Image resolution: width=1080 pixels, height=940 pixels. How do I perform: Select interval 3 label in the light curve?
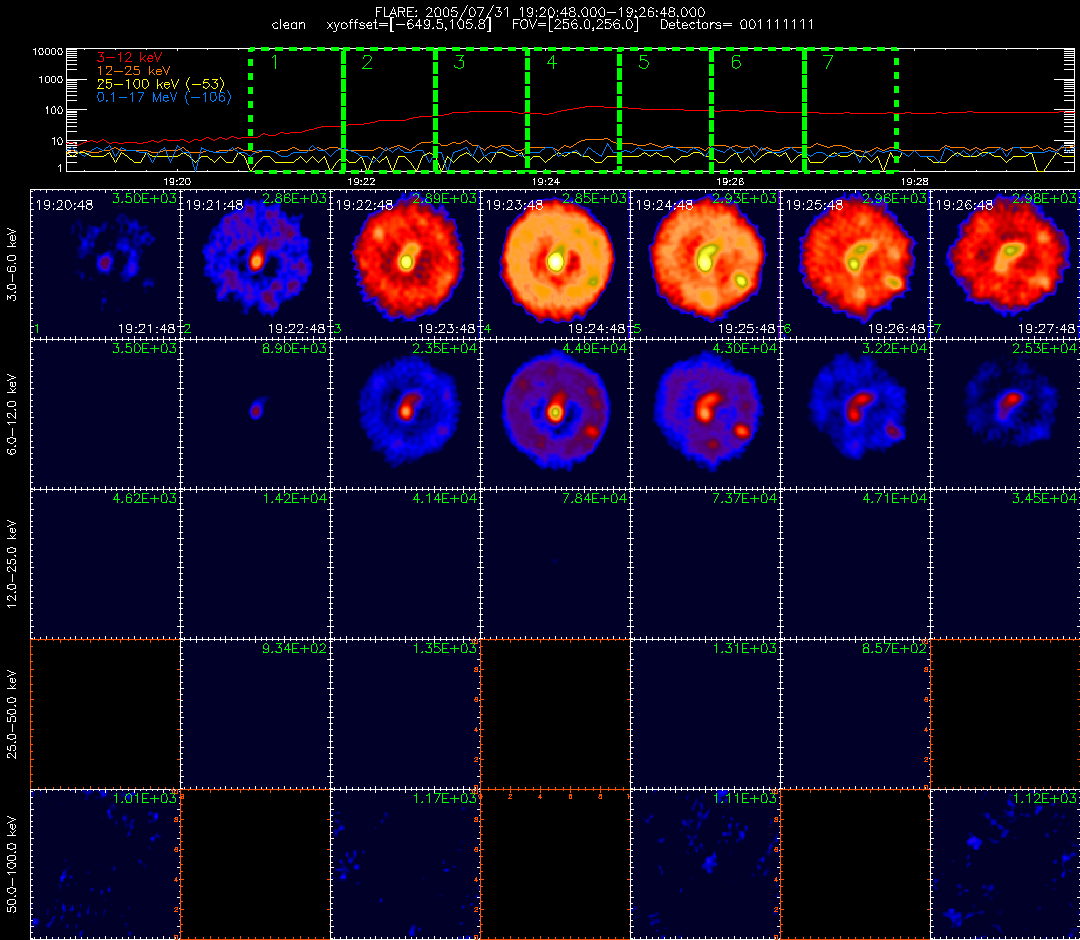[459, 63]
